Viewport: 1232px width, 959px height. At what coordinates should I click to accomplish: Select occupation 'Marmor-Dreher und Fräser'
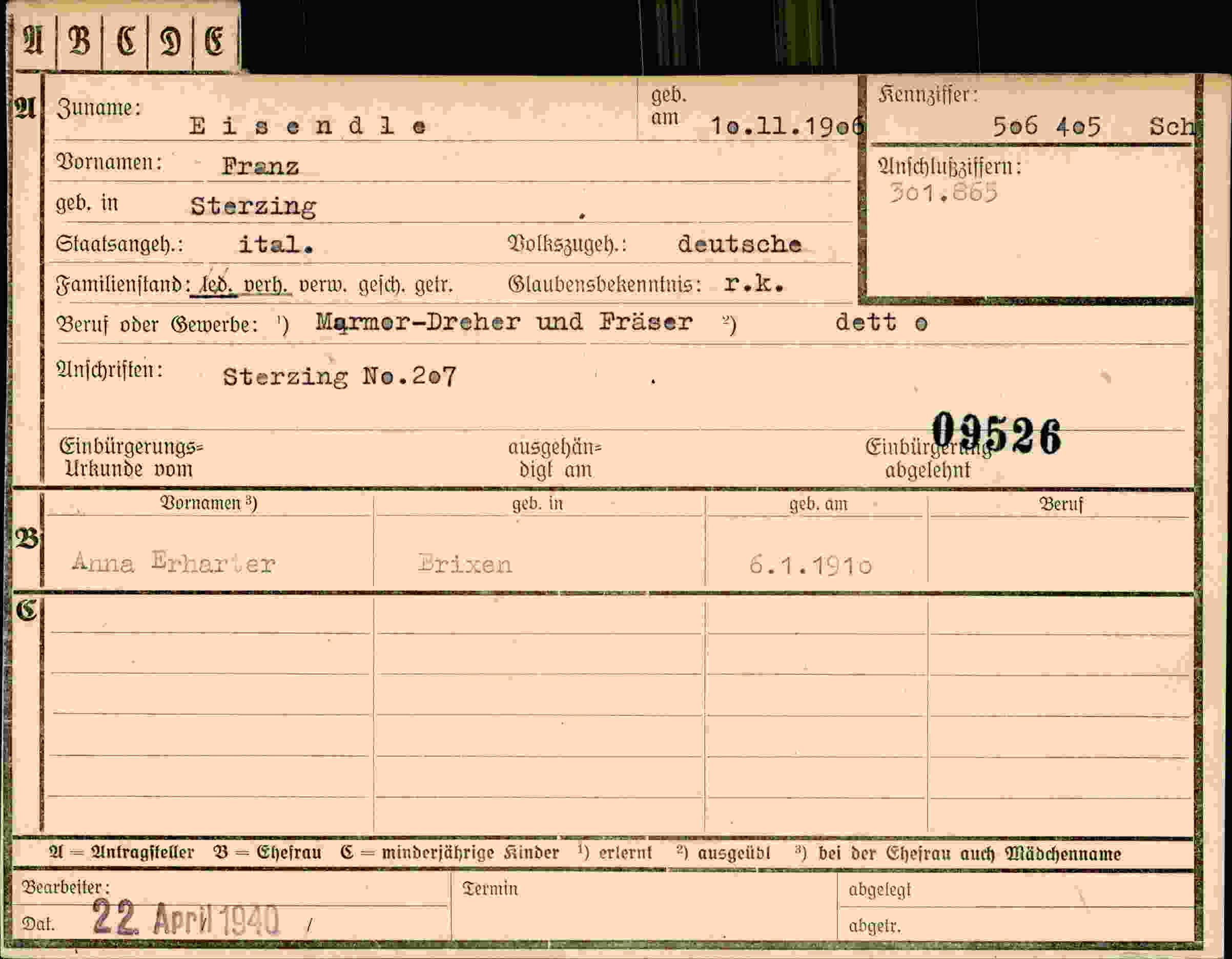click(x=504, y=322)
